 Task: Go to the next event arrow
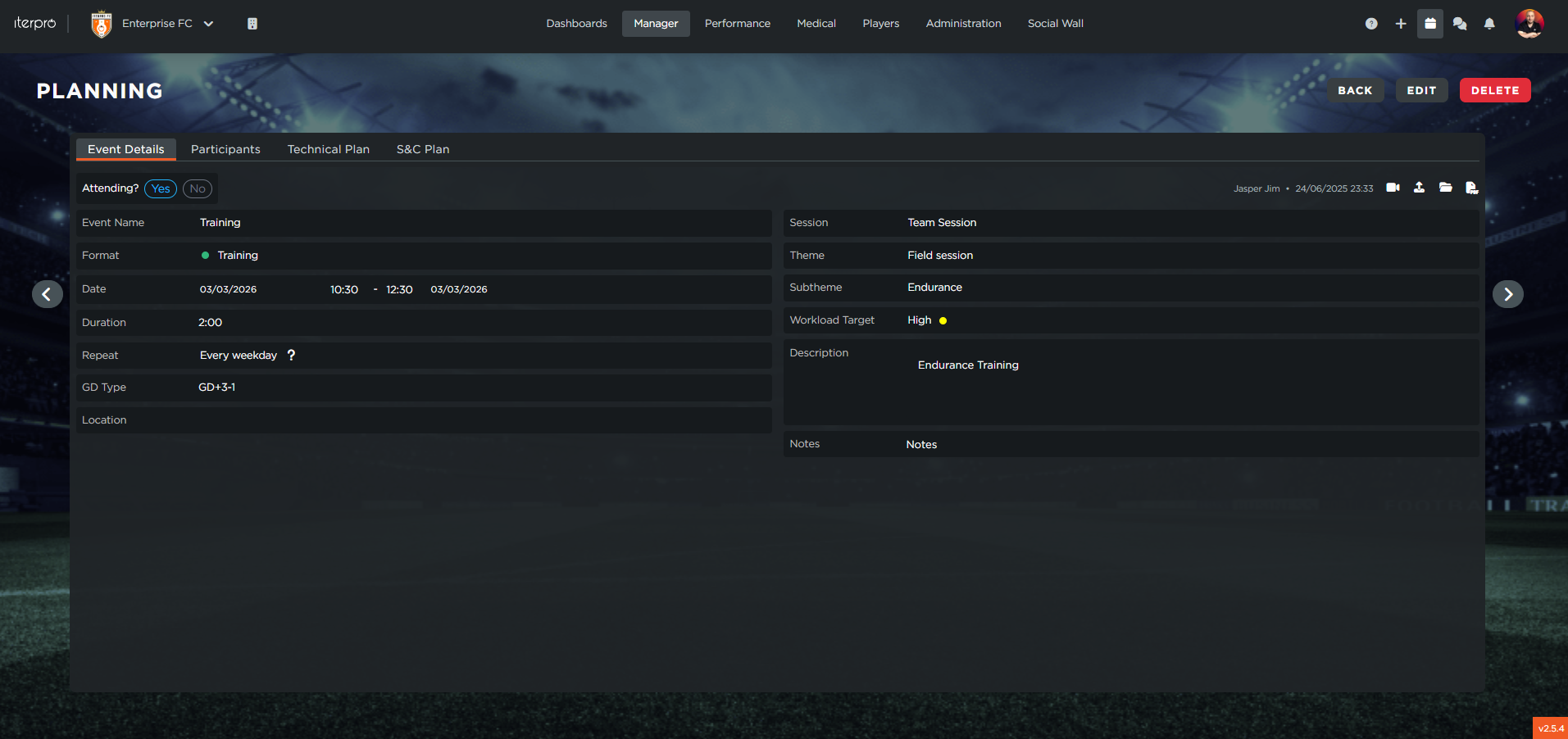tap(1507, 294)
